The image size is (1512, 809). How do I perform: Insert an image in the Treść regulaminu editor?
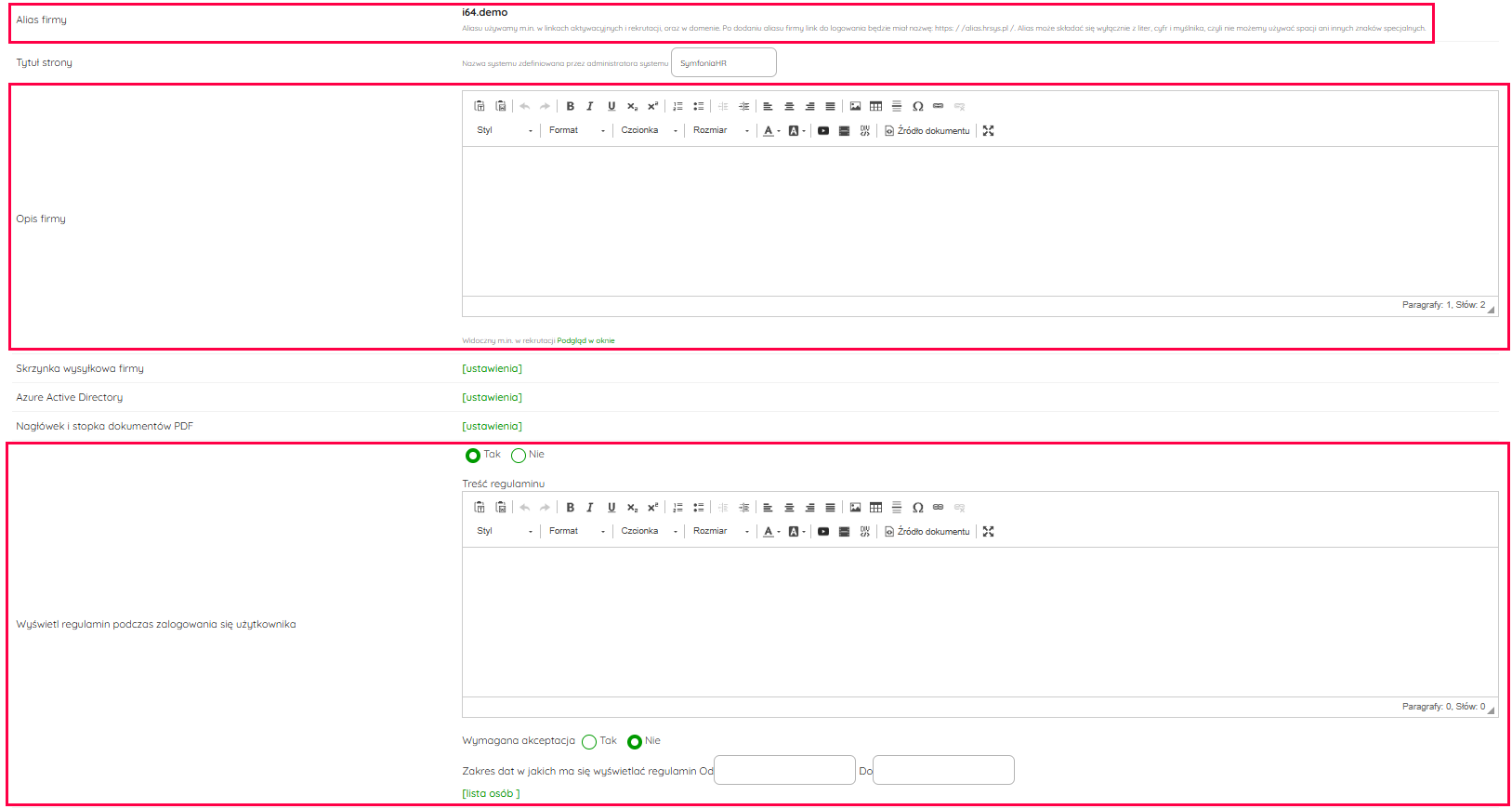pos(855,508)
